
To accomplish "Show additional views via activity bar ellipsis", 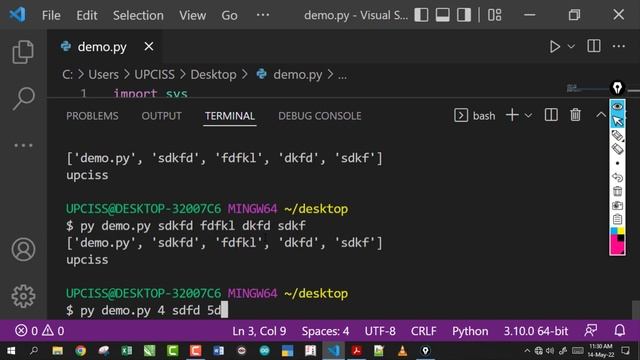I will coord(23,145).
